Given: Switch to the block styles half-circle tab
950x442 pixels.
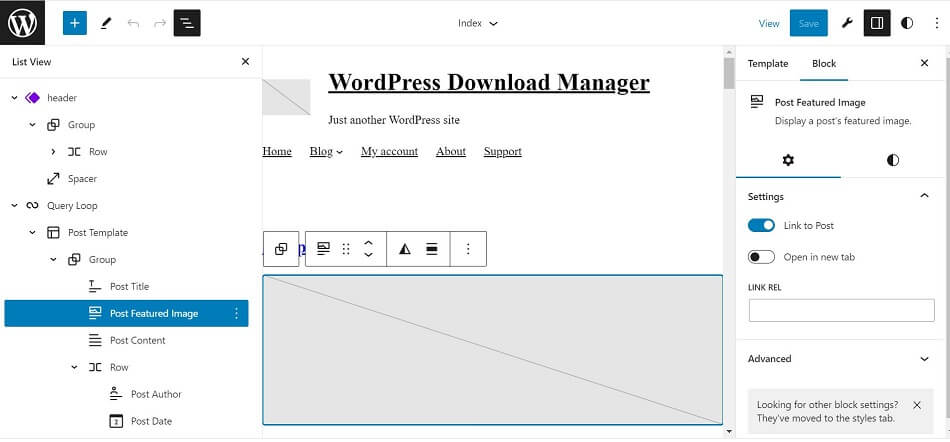Looking at the screenshot, I should click(892, 160).
